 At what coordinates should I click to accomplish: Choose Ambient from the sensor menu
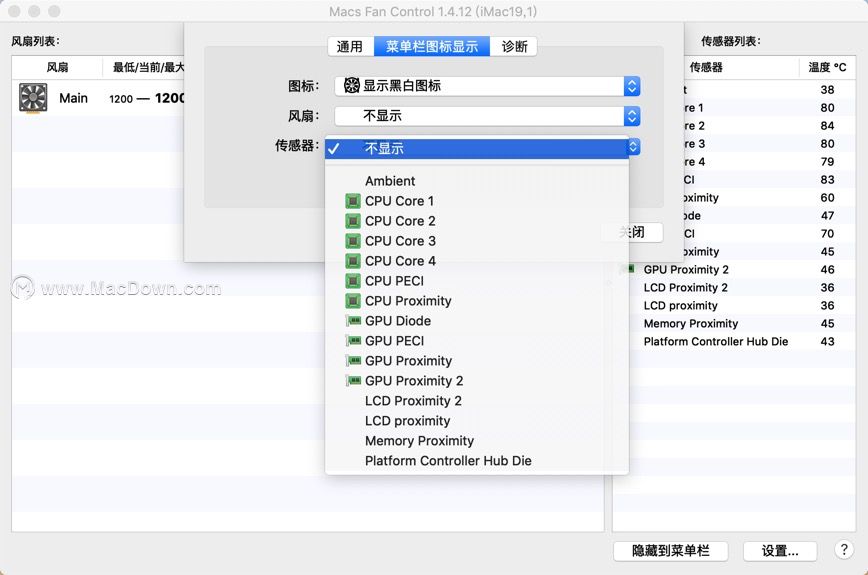coord(477,181)
